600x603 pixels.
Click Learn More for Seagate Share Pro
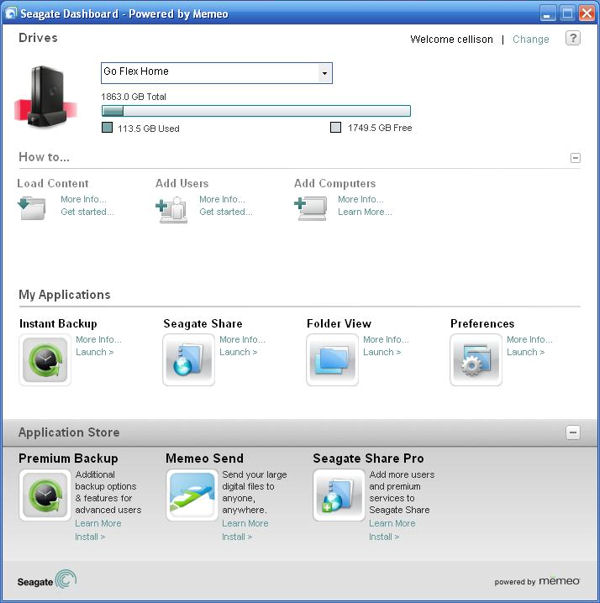click(392, 523)
